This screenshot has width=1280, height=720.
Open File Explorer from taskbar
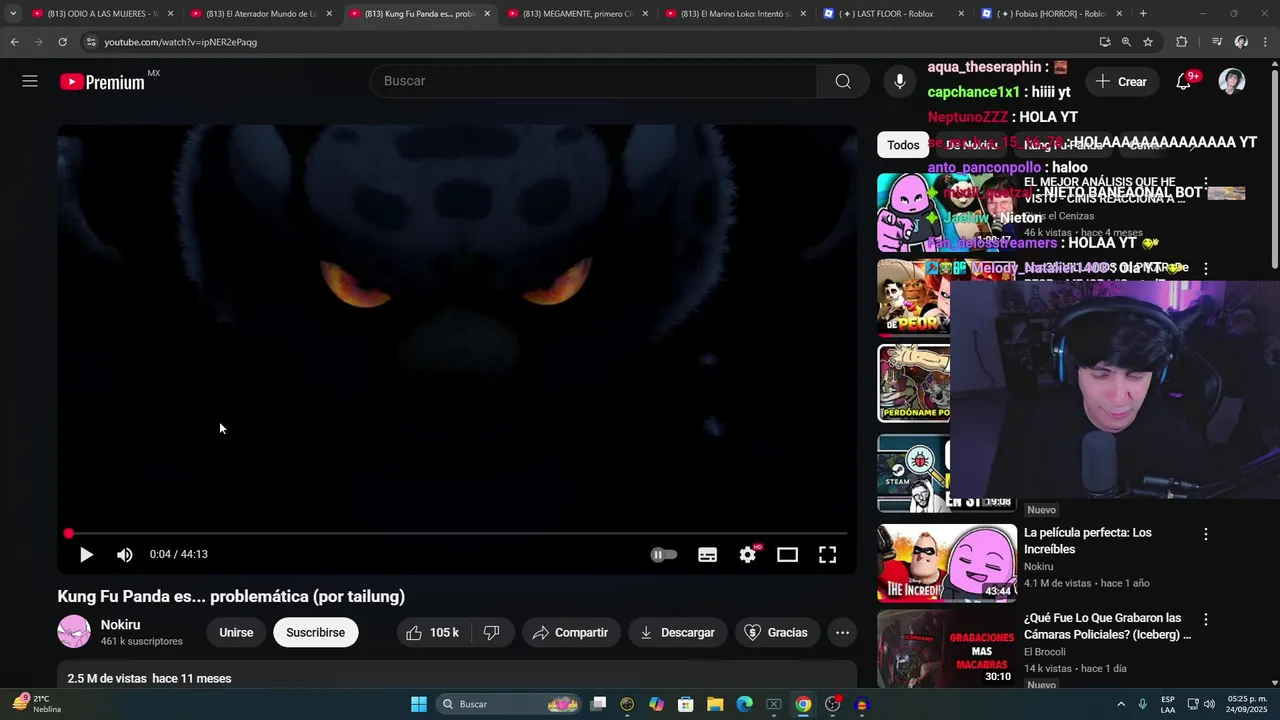pyautogui.click(x=715, y=704)
